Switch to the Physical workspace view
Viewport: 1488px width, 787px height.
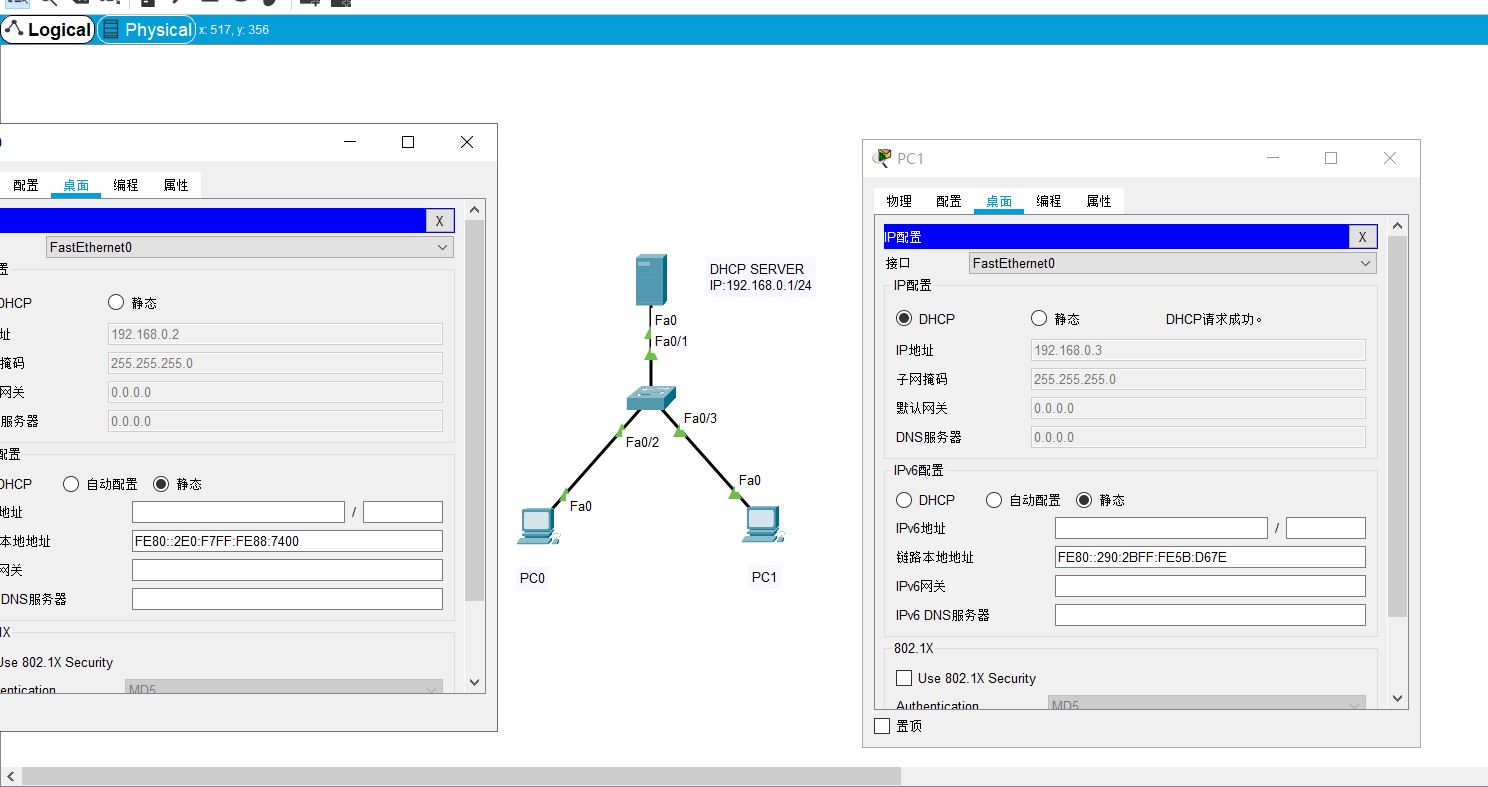147,30
